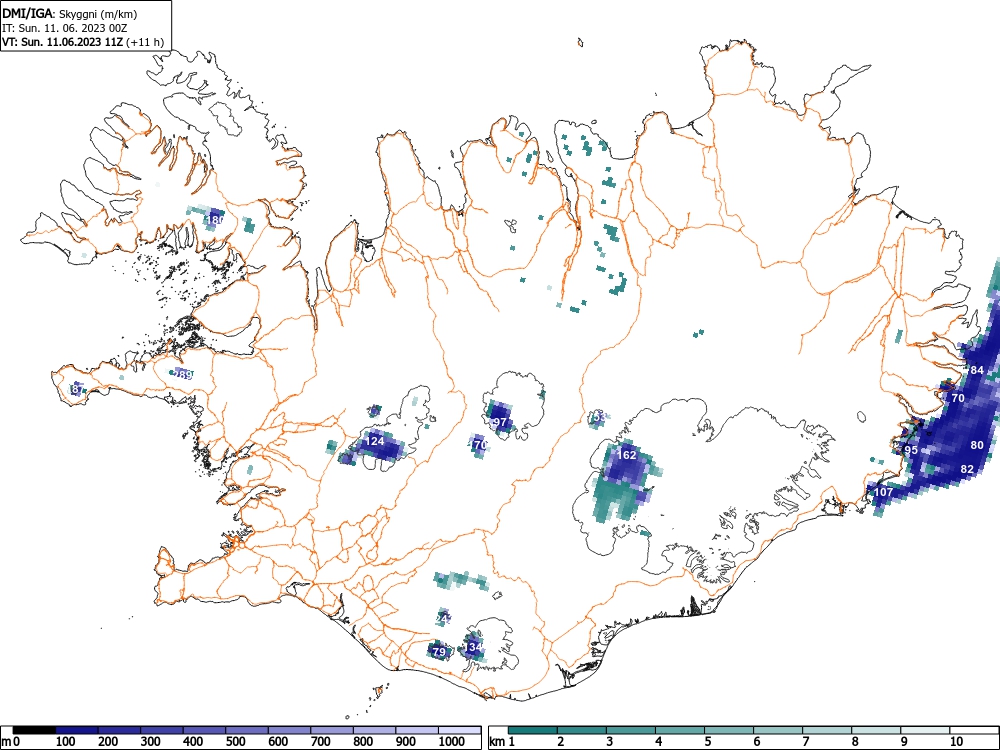The width and height of the screenshot is (1000, 750).
Task: Click the 107 visibility value label
Action: (x=883, y=492)
